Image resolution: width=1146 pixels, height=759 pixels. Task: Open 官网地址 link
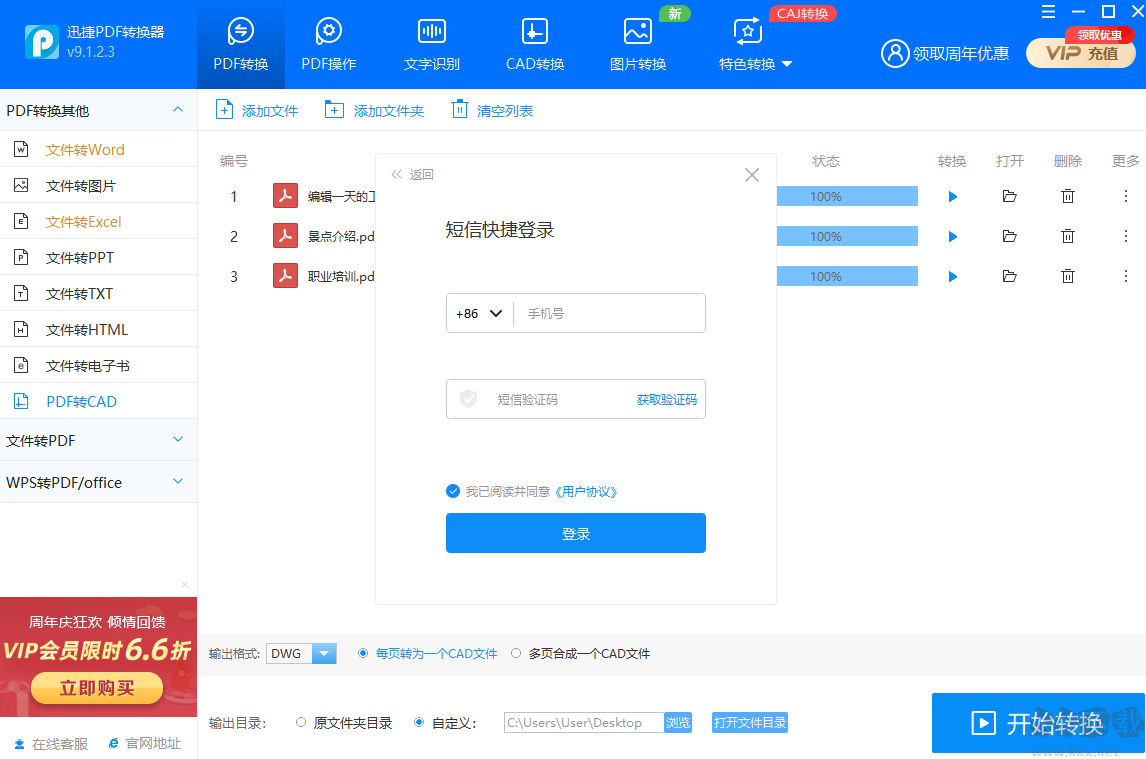click(145, 743)
